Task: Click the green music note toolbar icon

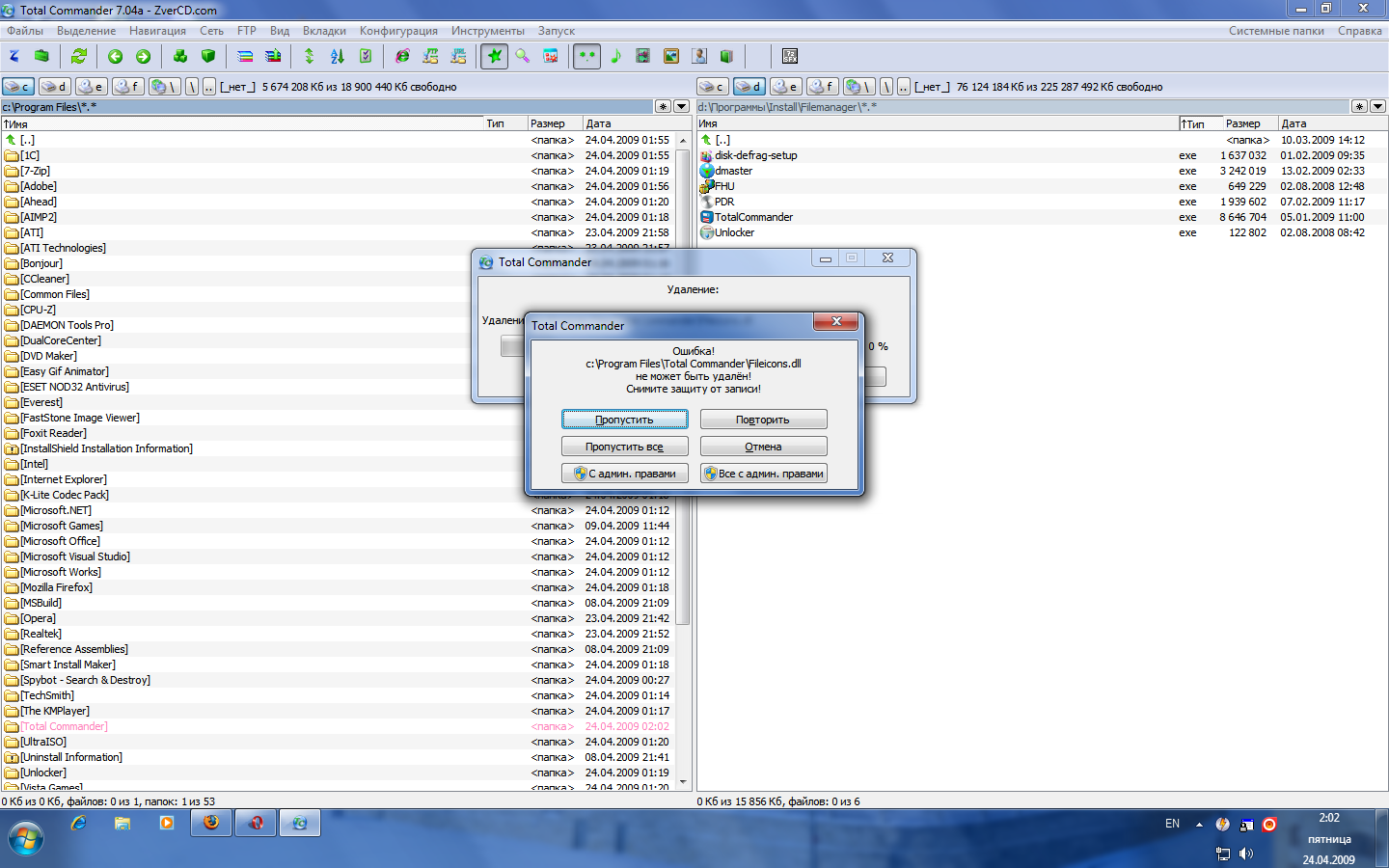Action: tap(615, 56)
